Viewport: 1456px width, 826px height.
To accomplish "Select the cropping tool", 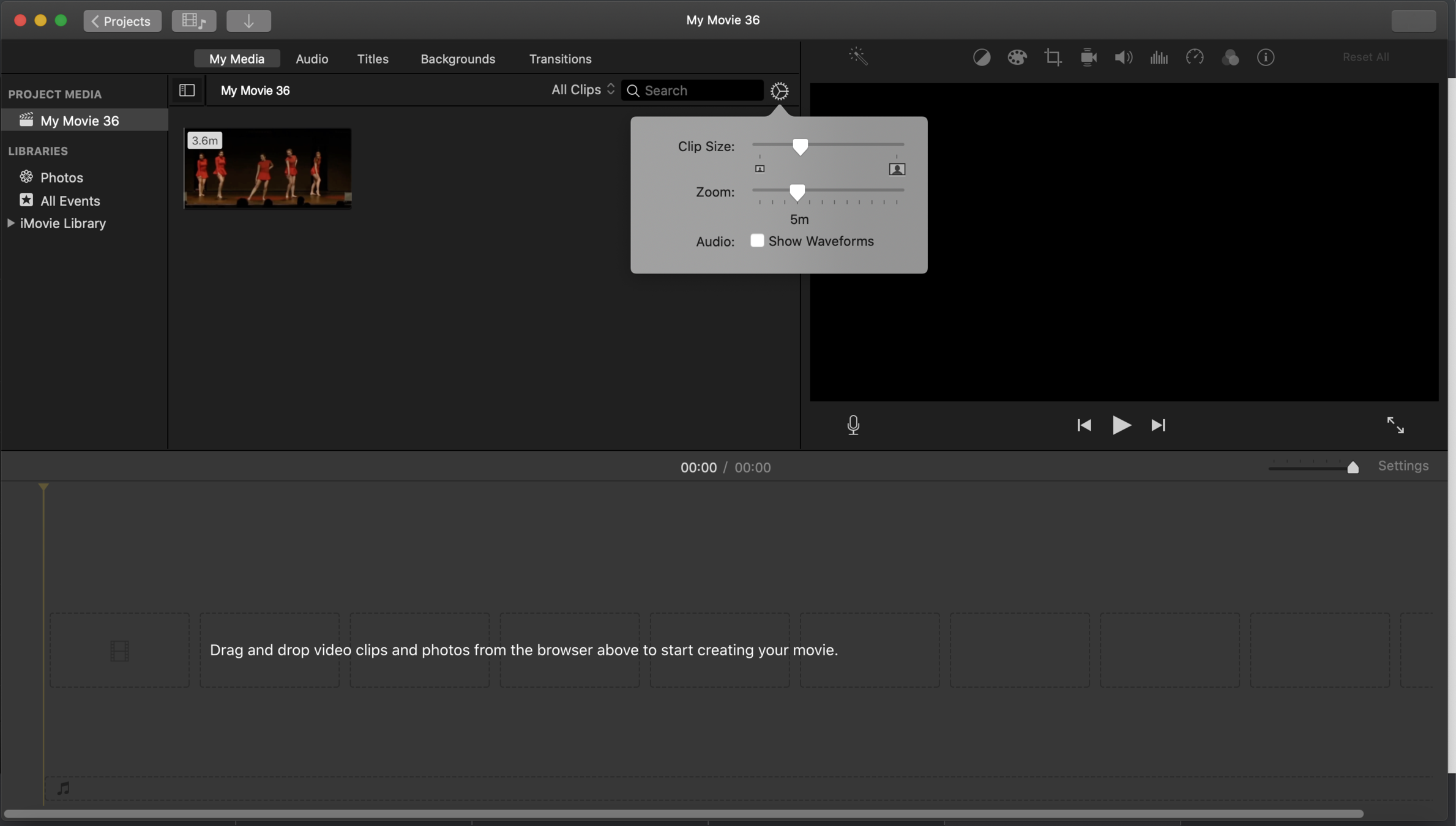I will pyautogui.click(x=1053, y=58).
